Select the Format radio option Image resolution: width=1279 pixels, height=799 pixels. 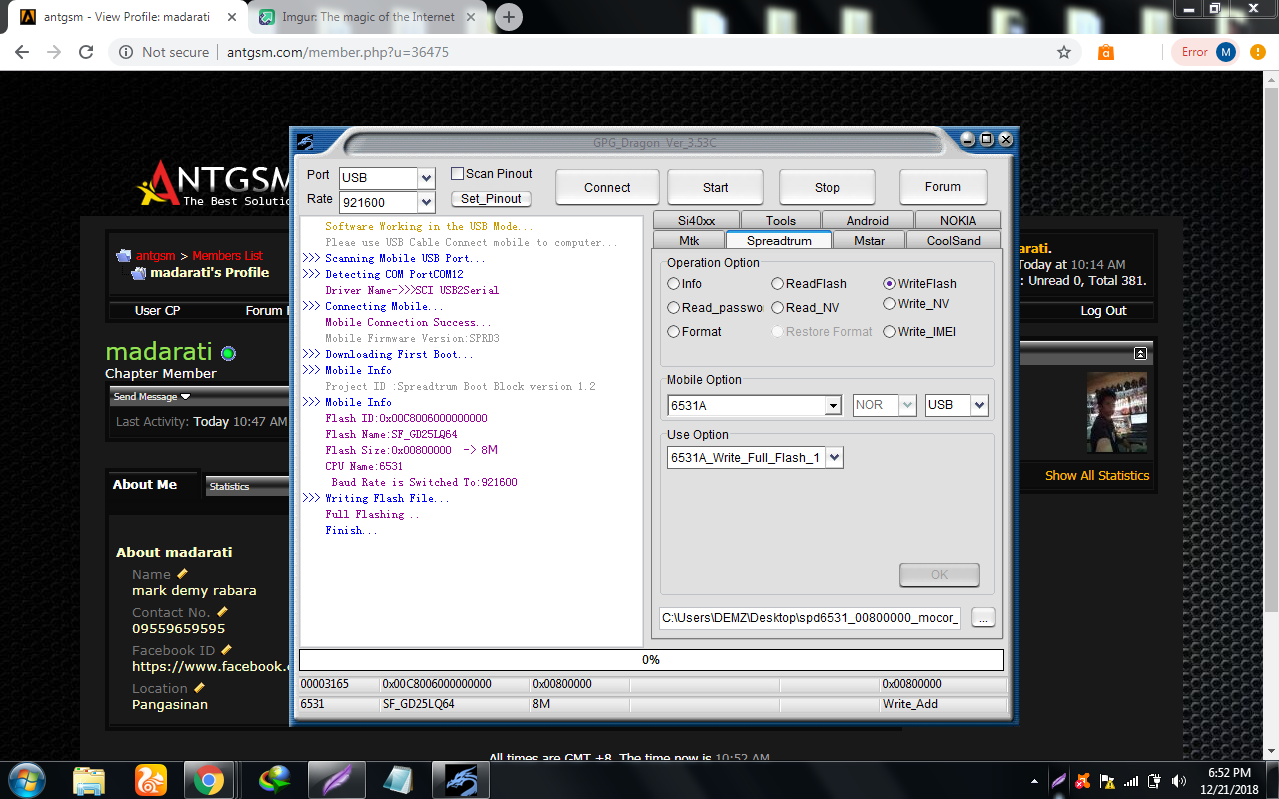point(674,332)
